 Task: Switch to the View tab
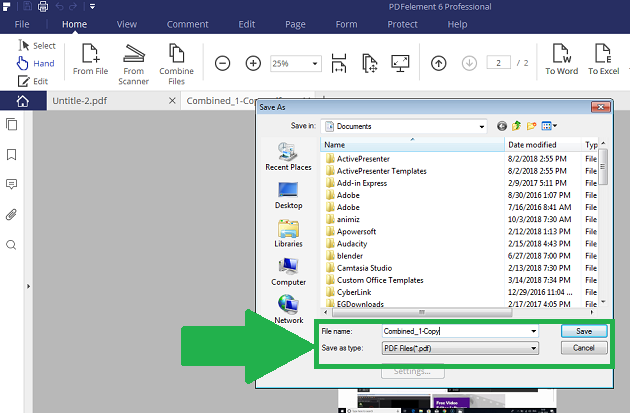coord(127,24)
